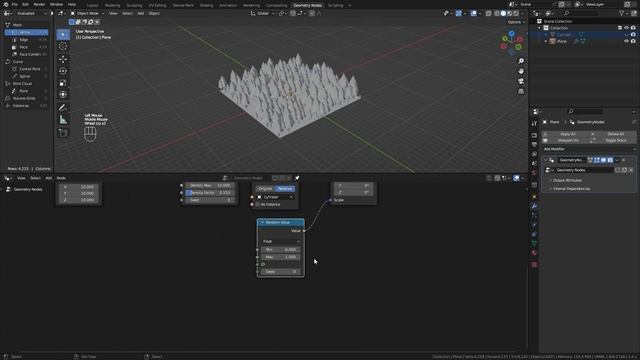Toggle modifier realtime display on GeometryNodes
The height and width of the screenshot is (360, 640).
[603, 160]
